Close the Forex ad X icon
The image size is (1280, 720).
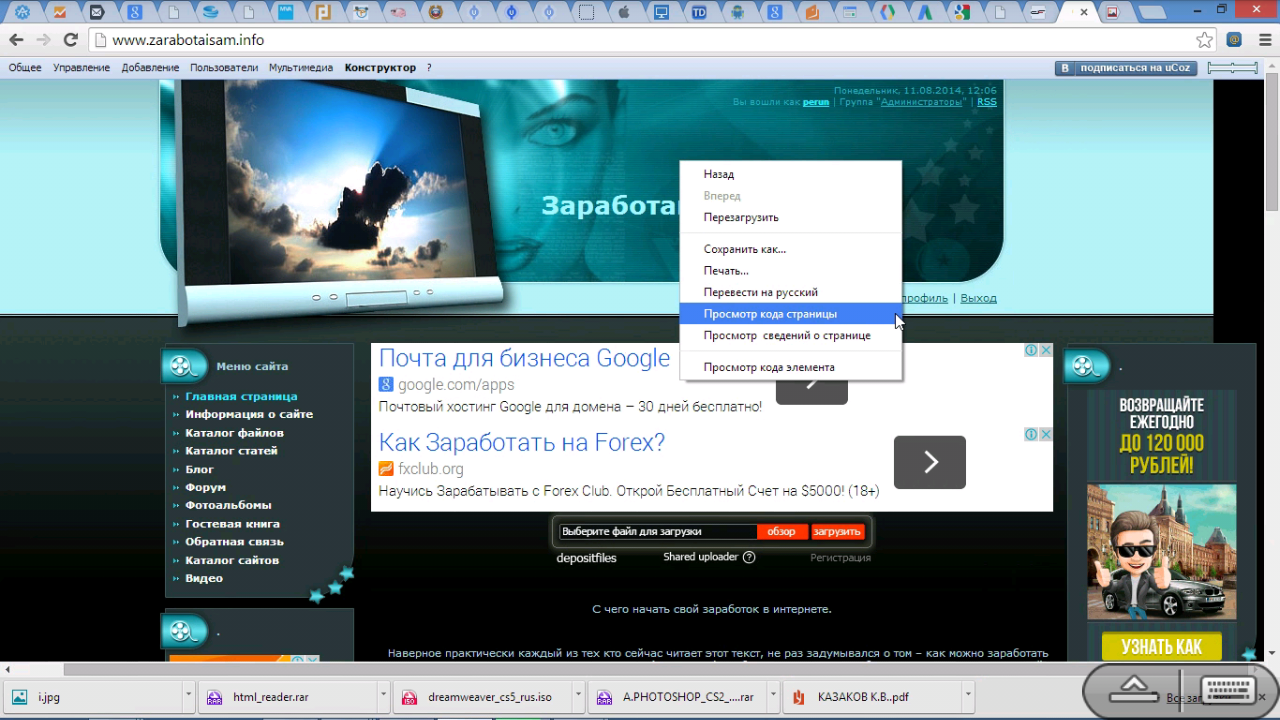(x=1045, y=434)
